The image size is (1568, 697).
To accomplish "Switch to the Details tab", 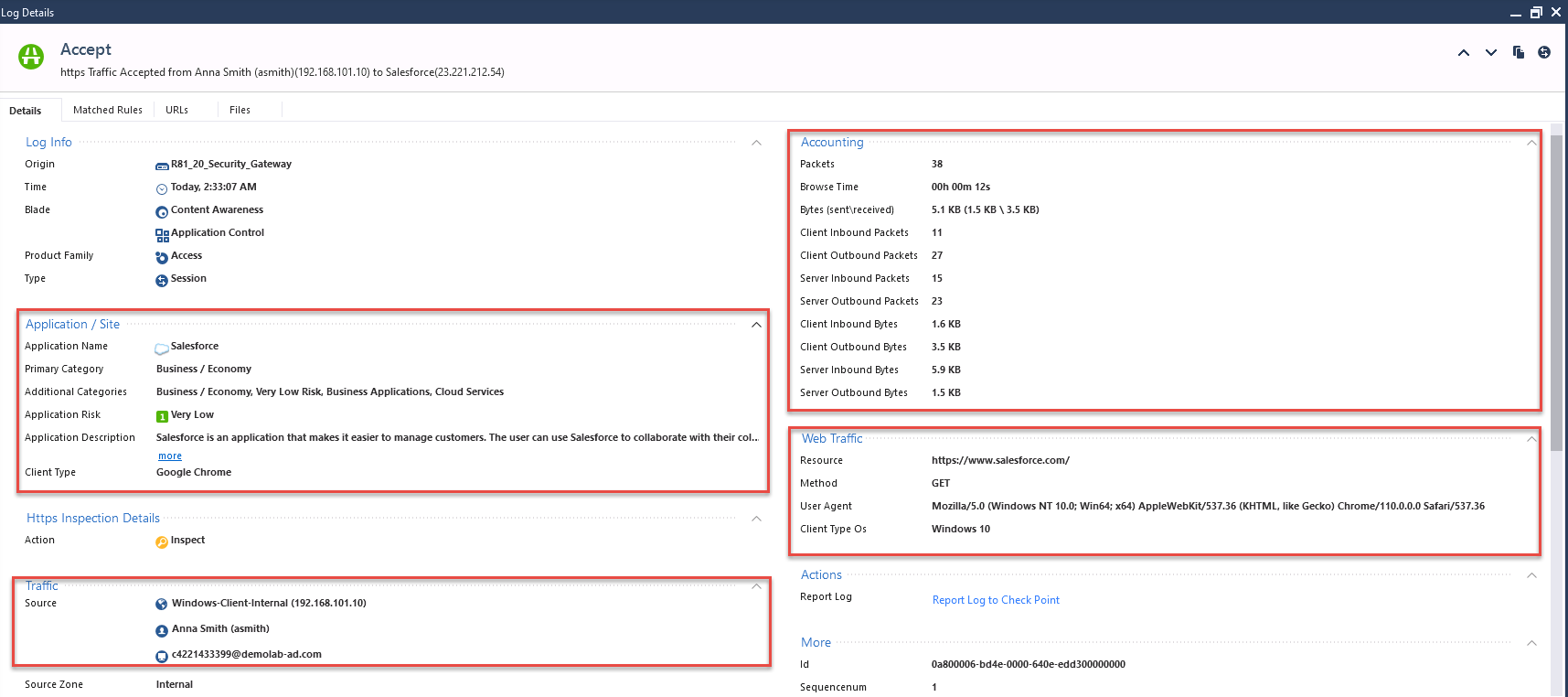I will click(26, 111).
